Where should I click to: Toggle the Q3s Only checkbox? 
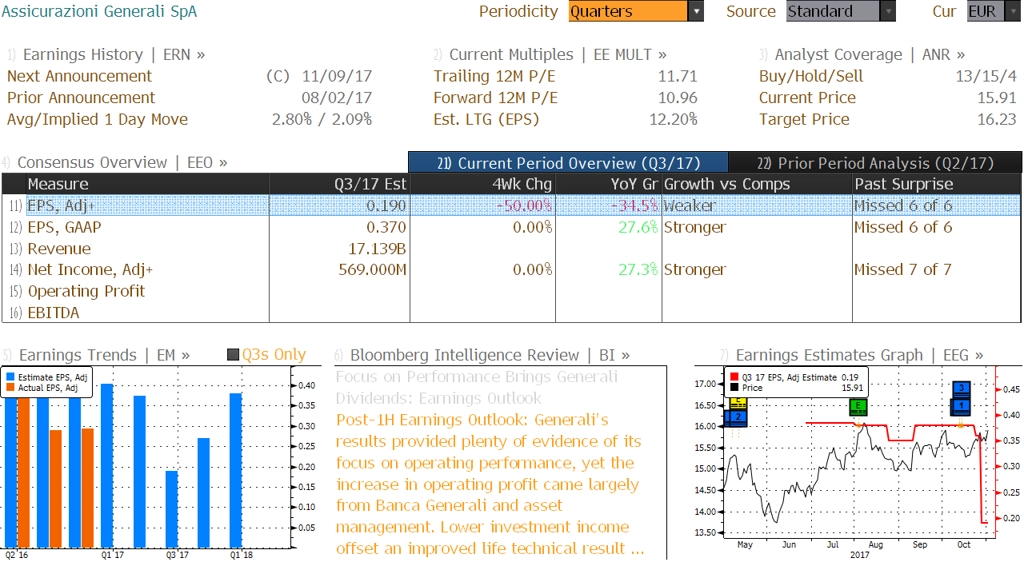(x=233, y=355)
